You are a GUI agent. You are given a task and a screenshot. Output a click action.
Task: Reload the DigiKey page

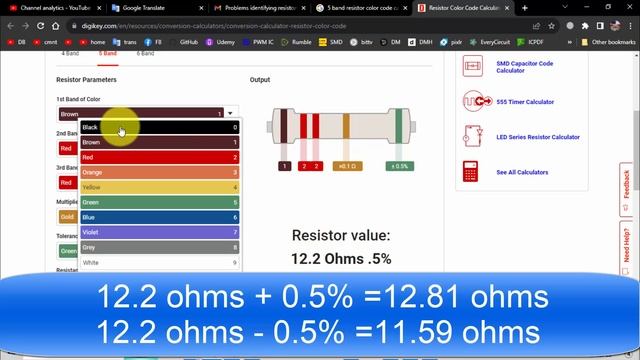[40, 26]
